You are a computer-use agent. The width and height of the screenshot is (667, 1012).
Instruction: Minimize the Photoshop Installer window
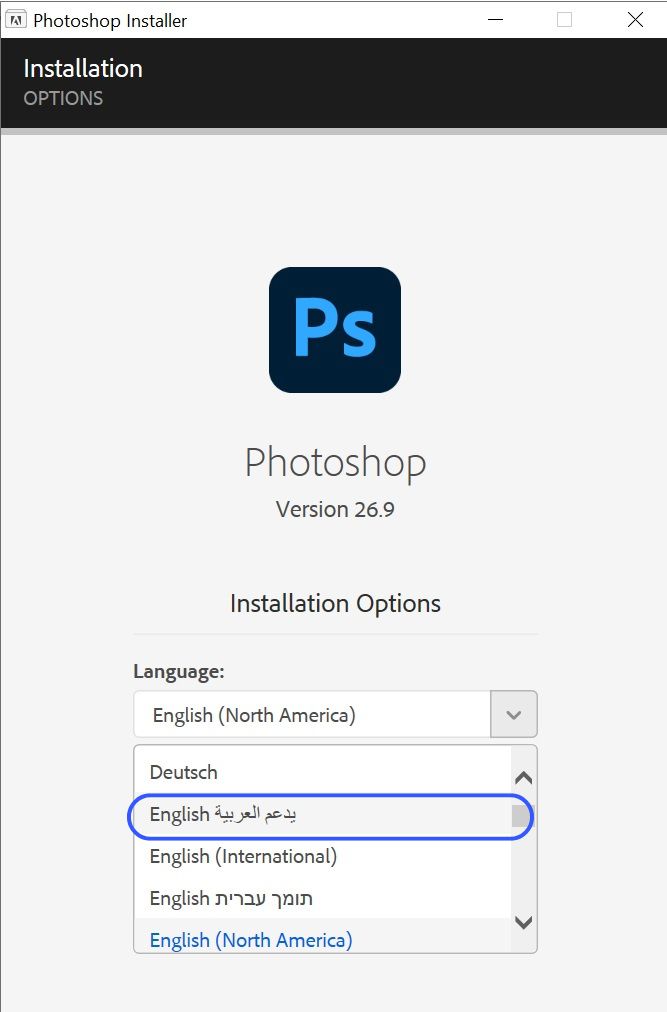click(x=495, y=20)
